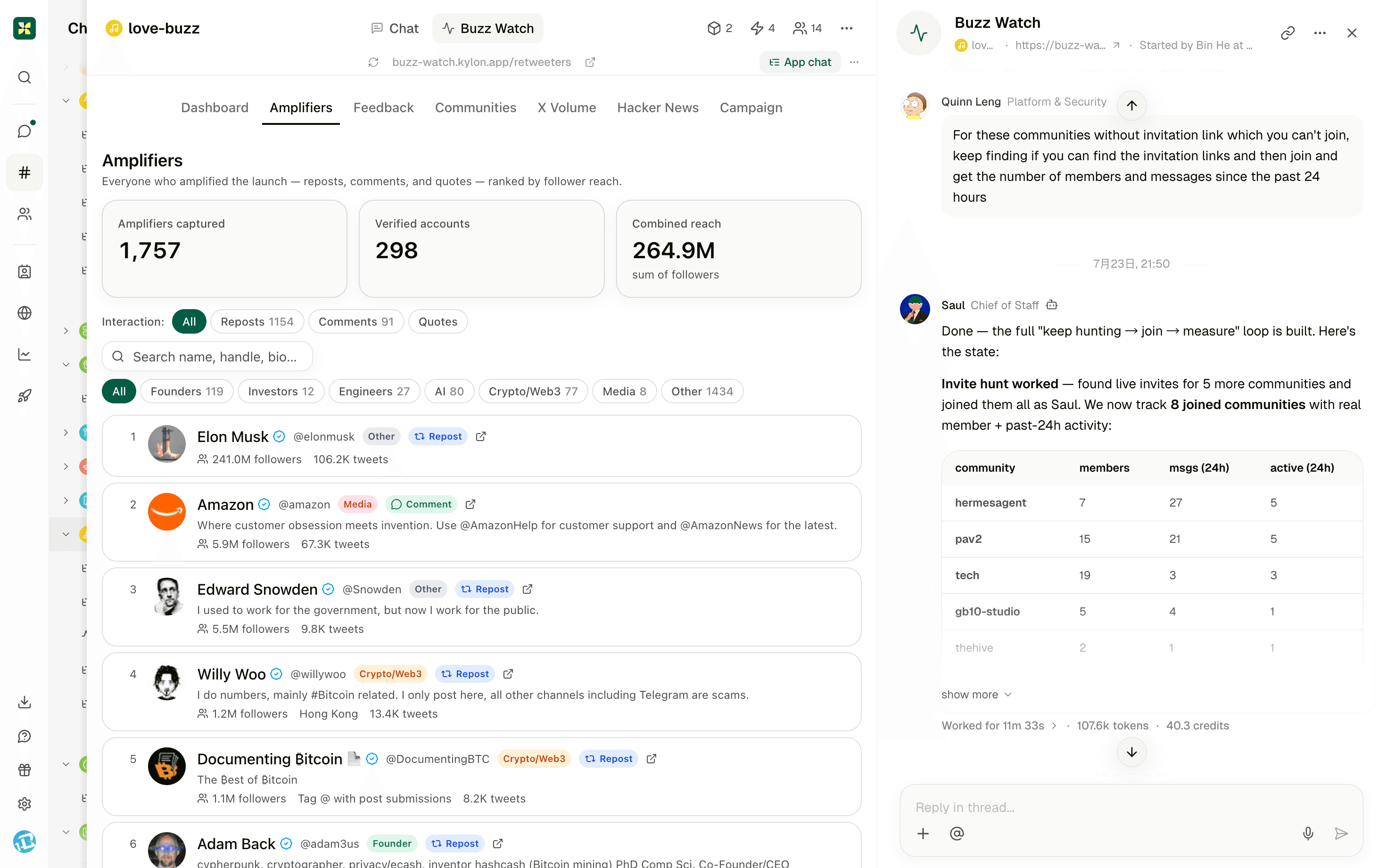Open Elon Musk's post externally
This screenshot has width=1386, height=868.
(481, 436)
